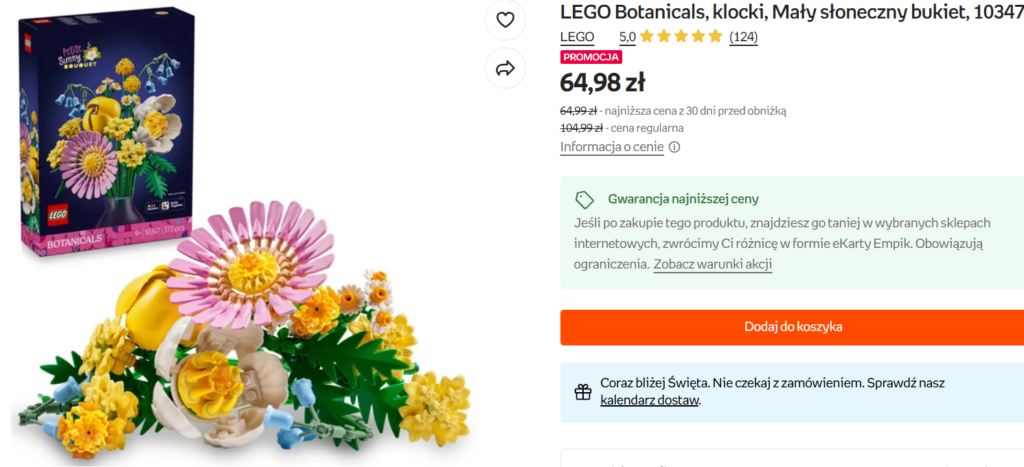Open Informacja o cenie link
Screen dimensions: 1024x467
pyautogui.click(x=611, y=147)
